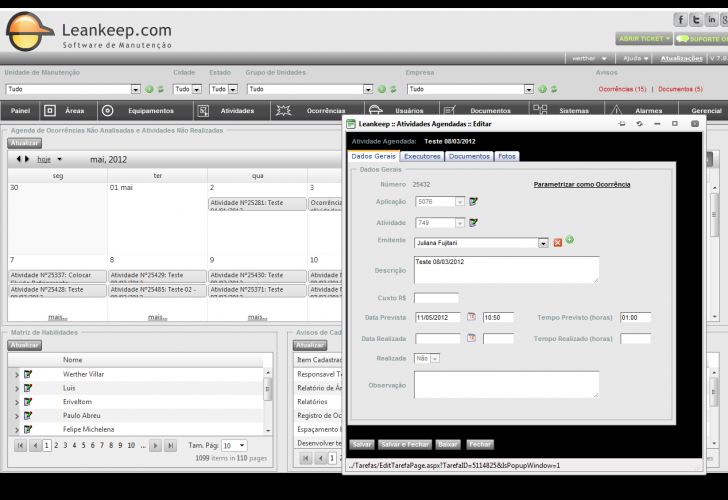
Task: Switch to the Executores tab
Action: point(422,156)
